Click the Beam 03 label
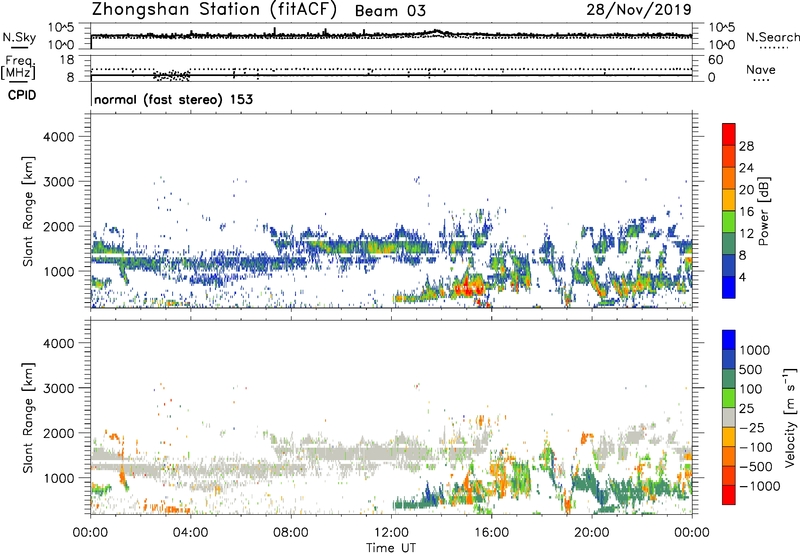Viewport: 800px width, 554px height. (x=390, y=11)
